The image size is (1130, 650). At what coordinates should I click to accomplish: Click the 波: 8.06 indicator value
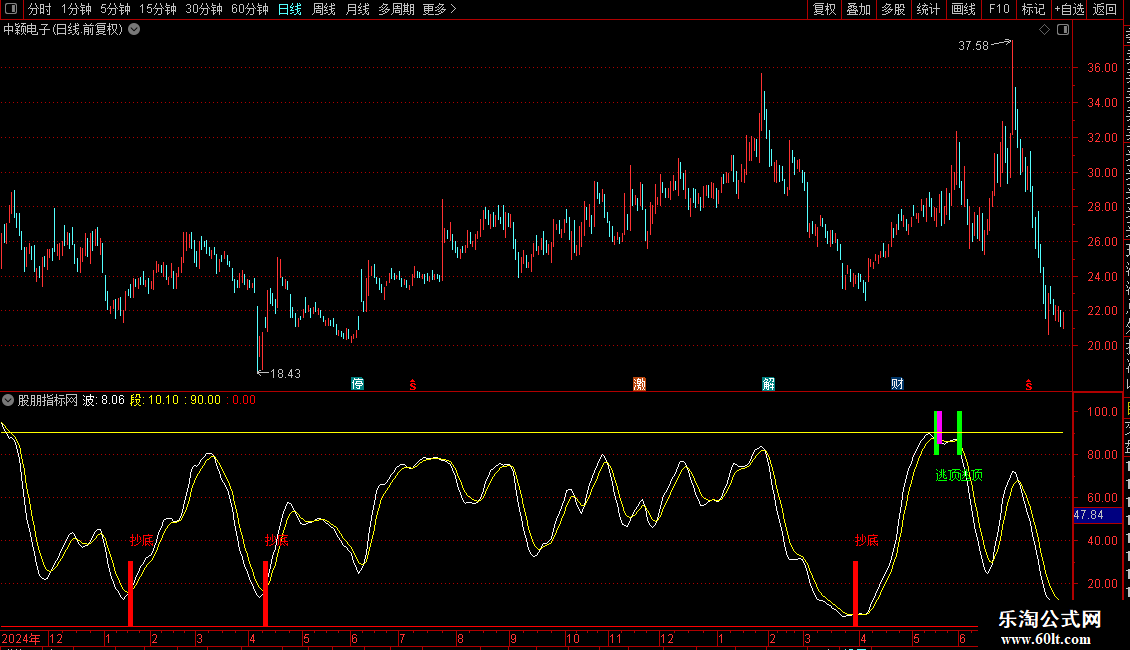(x=104, y=400)
